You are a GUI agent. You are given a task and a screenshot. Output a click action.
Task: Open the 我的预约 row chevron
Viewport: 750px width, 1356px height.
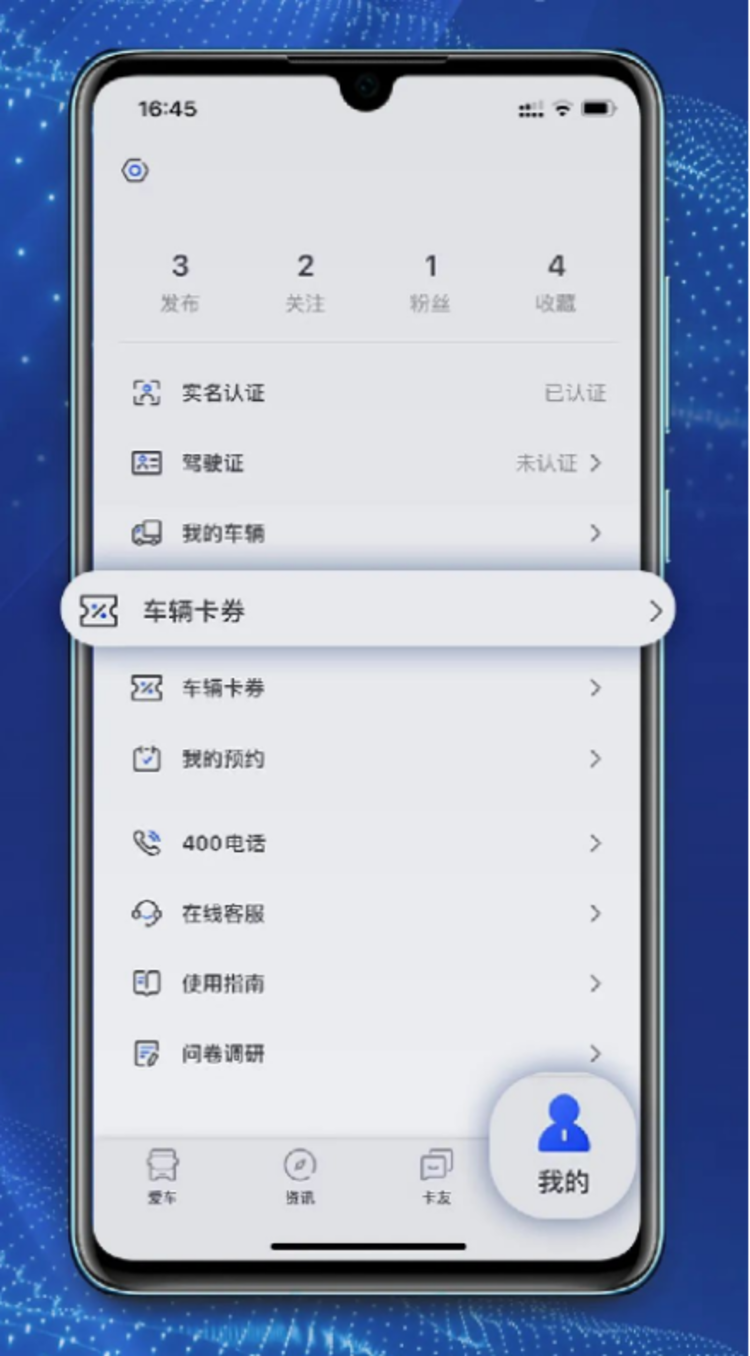596,759
